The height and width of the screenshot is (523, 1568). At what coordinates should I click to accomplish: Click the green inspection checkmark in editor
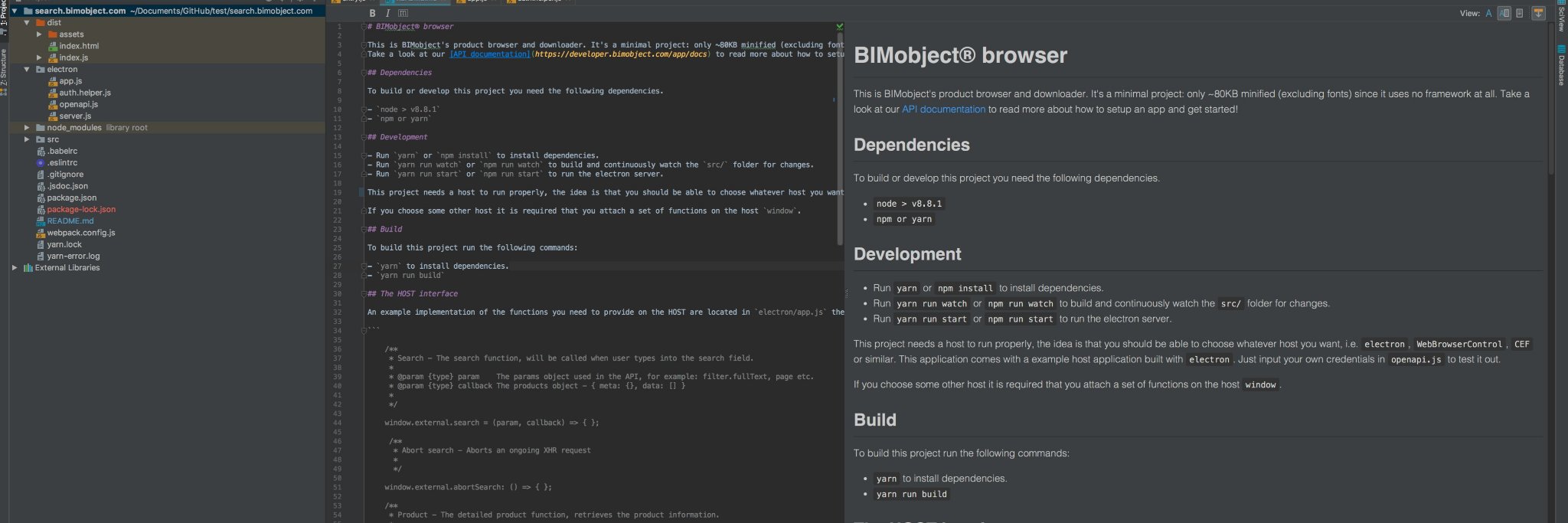(839, 27)
